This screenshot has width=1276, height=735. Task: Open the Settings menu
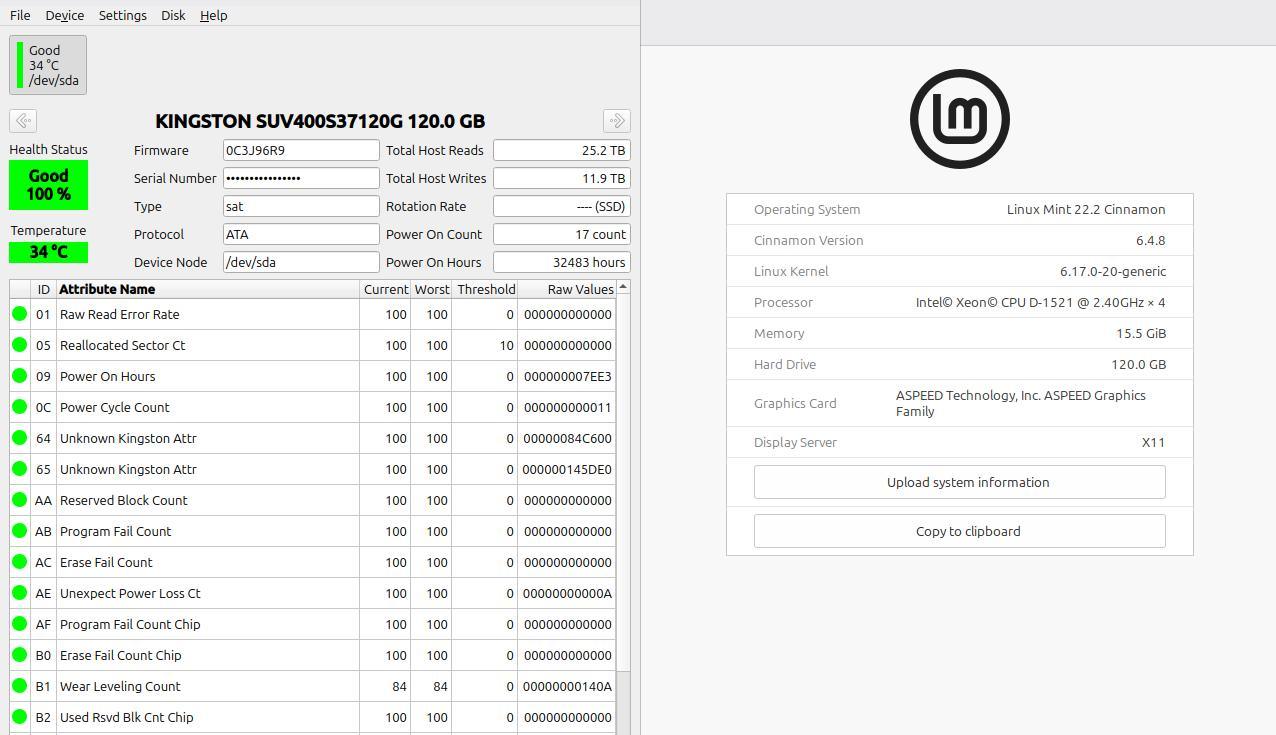click(122, 15)
